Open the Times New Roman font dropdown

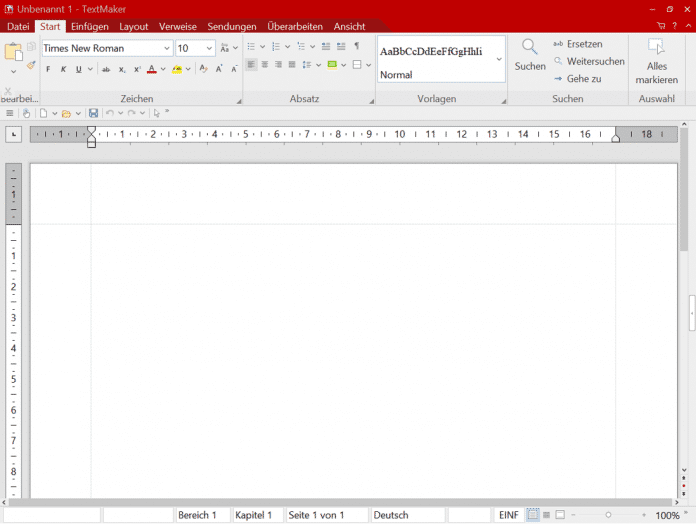pyautogui.click(x=166, y=48)
